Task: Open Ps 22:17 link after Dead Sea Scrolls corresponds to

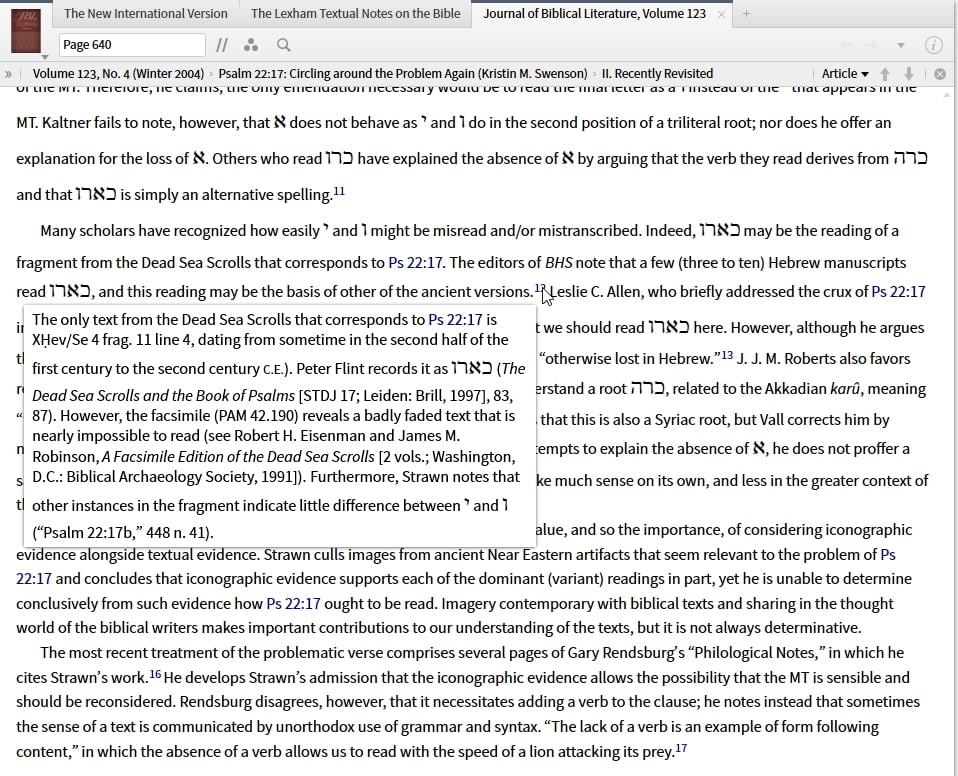Action: pyautogui.click(x=415, y=263)
